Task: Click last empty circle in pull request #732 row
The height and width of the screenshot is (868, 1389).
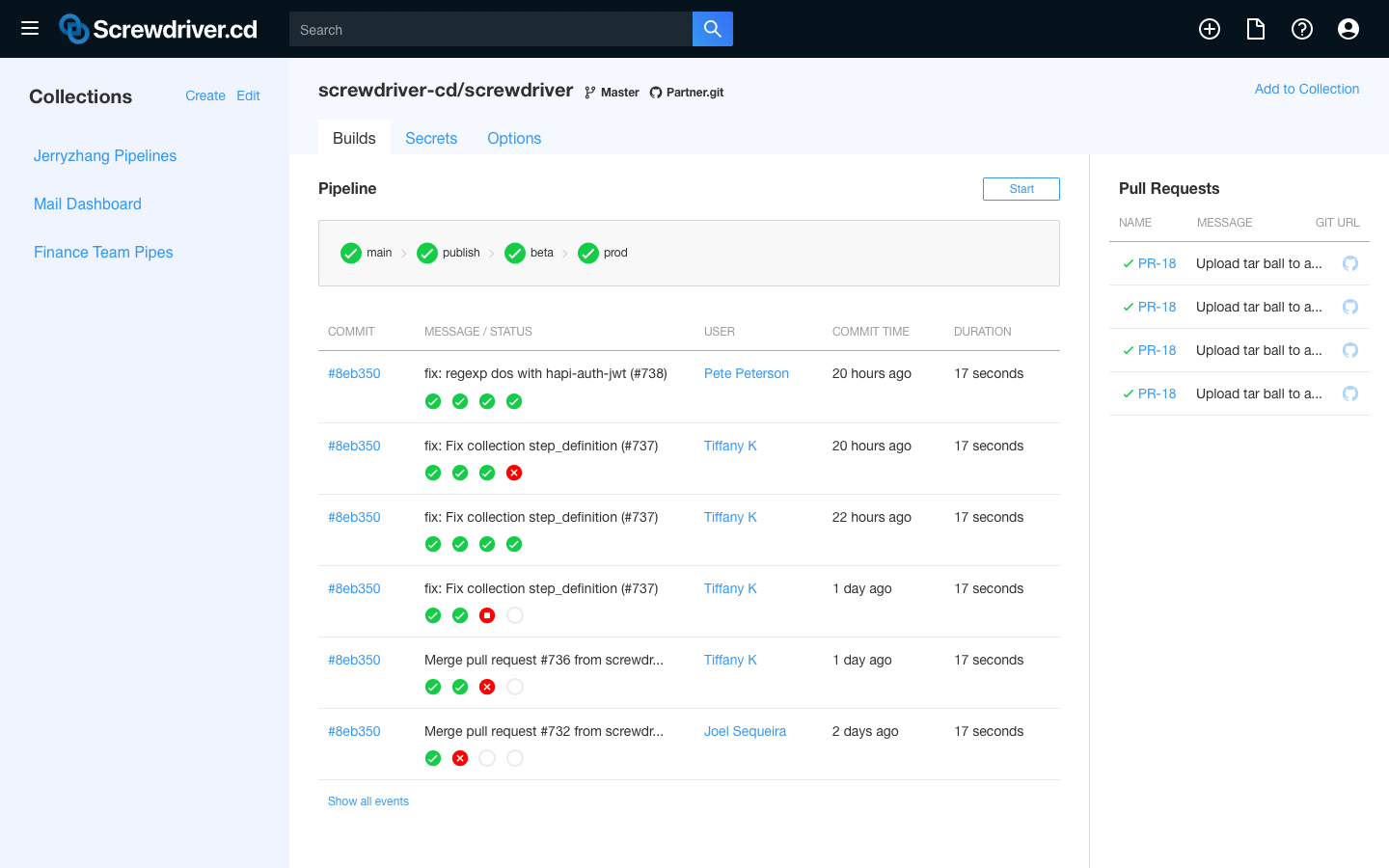Action: 515,758
